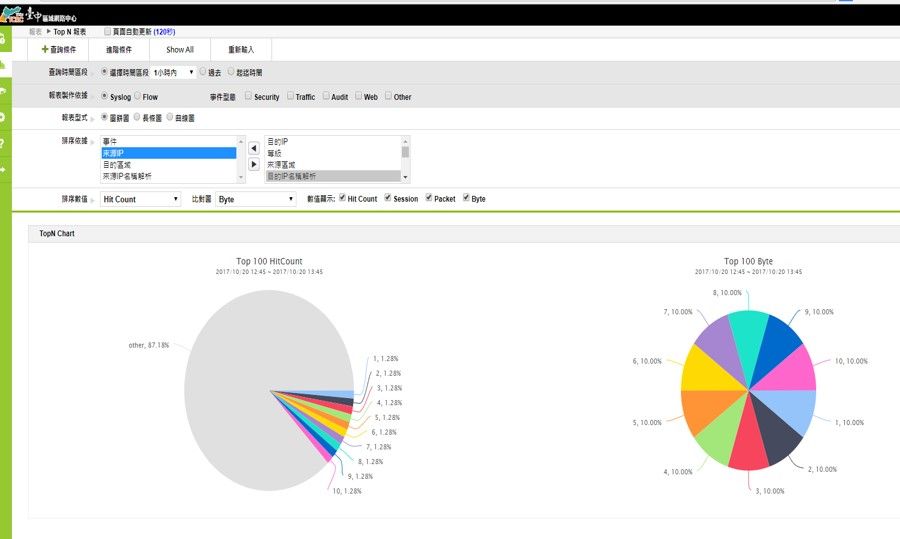Select 來源區域 in the right sort list
The image size is (900, 539).
[x=333, y=165]
